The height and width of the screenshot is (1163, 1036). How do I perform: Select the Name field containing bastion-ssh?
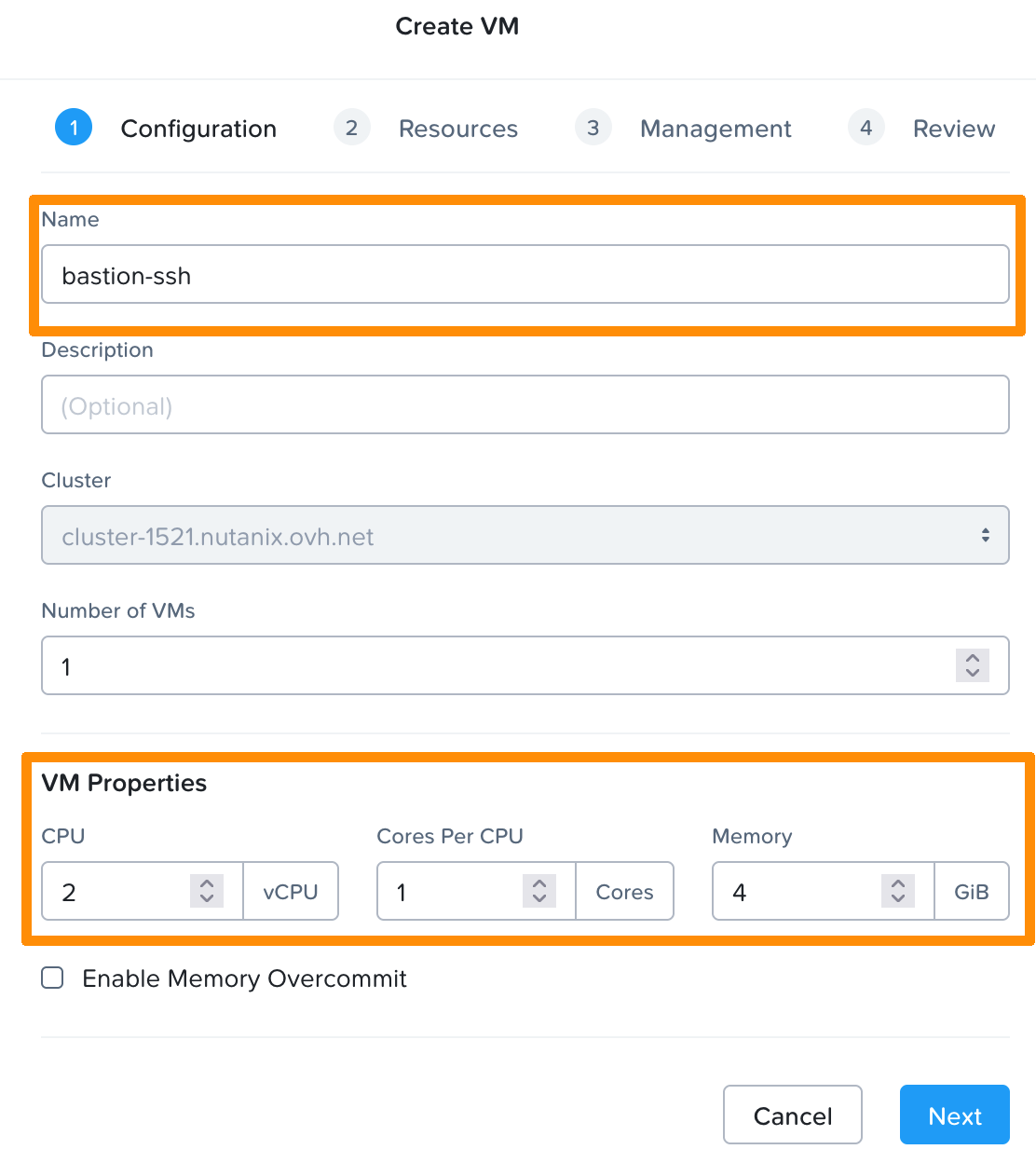point(525,274)
